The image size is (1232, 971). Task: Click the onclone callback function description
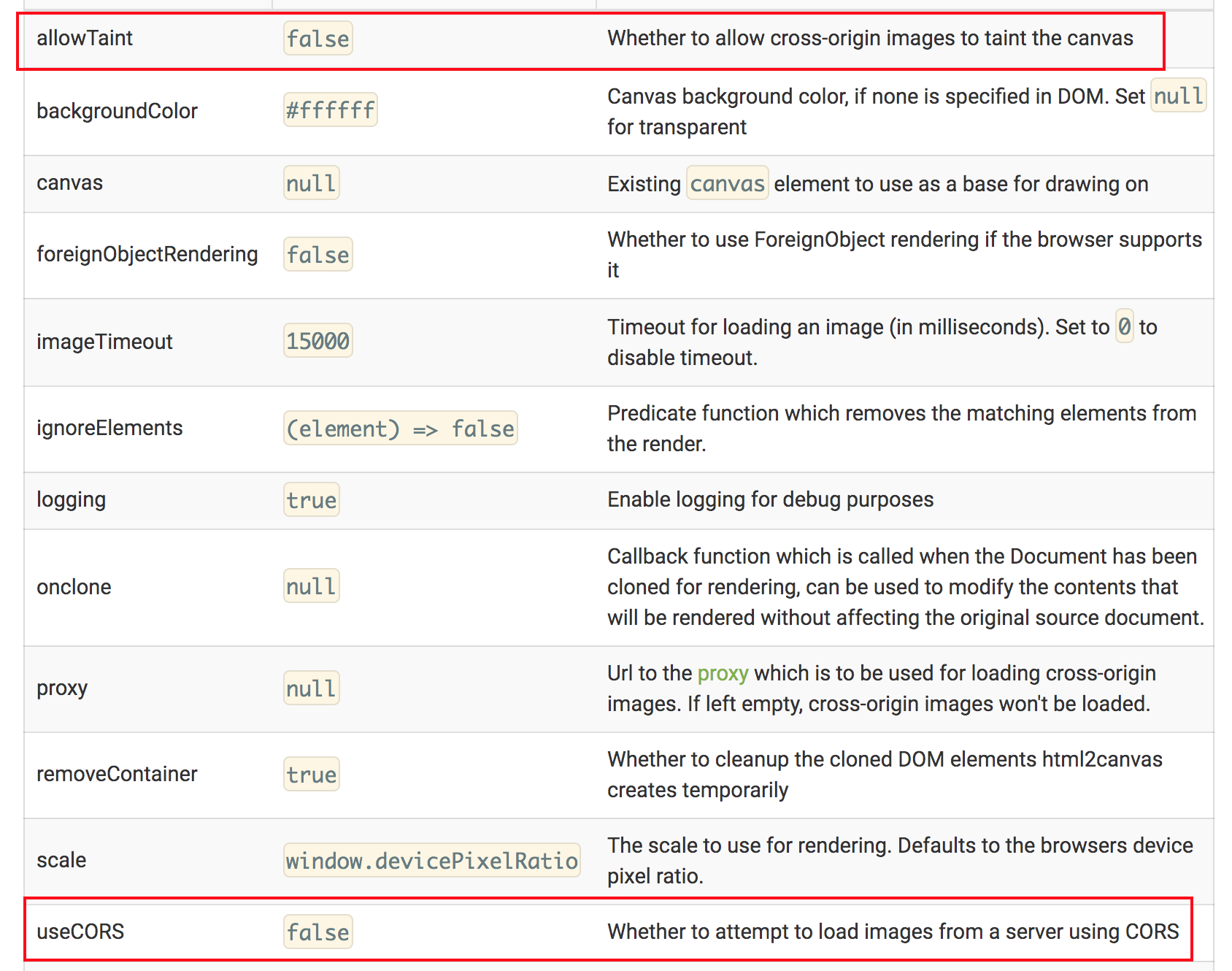click(906, 587)
